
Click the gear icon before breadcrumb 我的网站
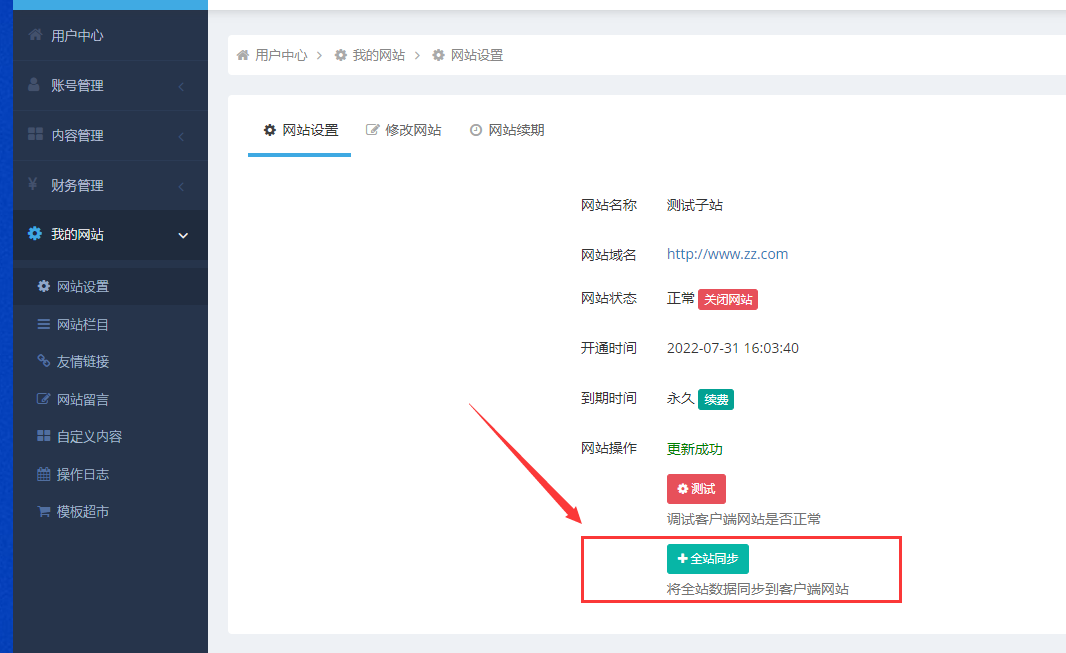point(341,55)
